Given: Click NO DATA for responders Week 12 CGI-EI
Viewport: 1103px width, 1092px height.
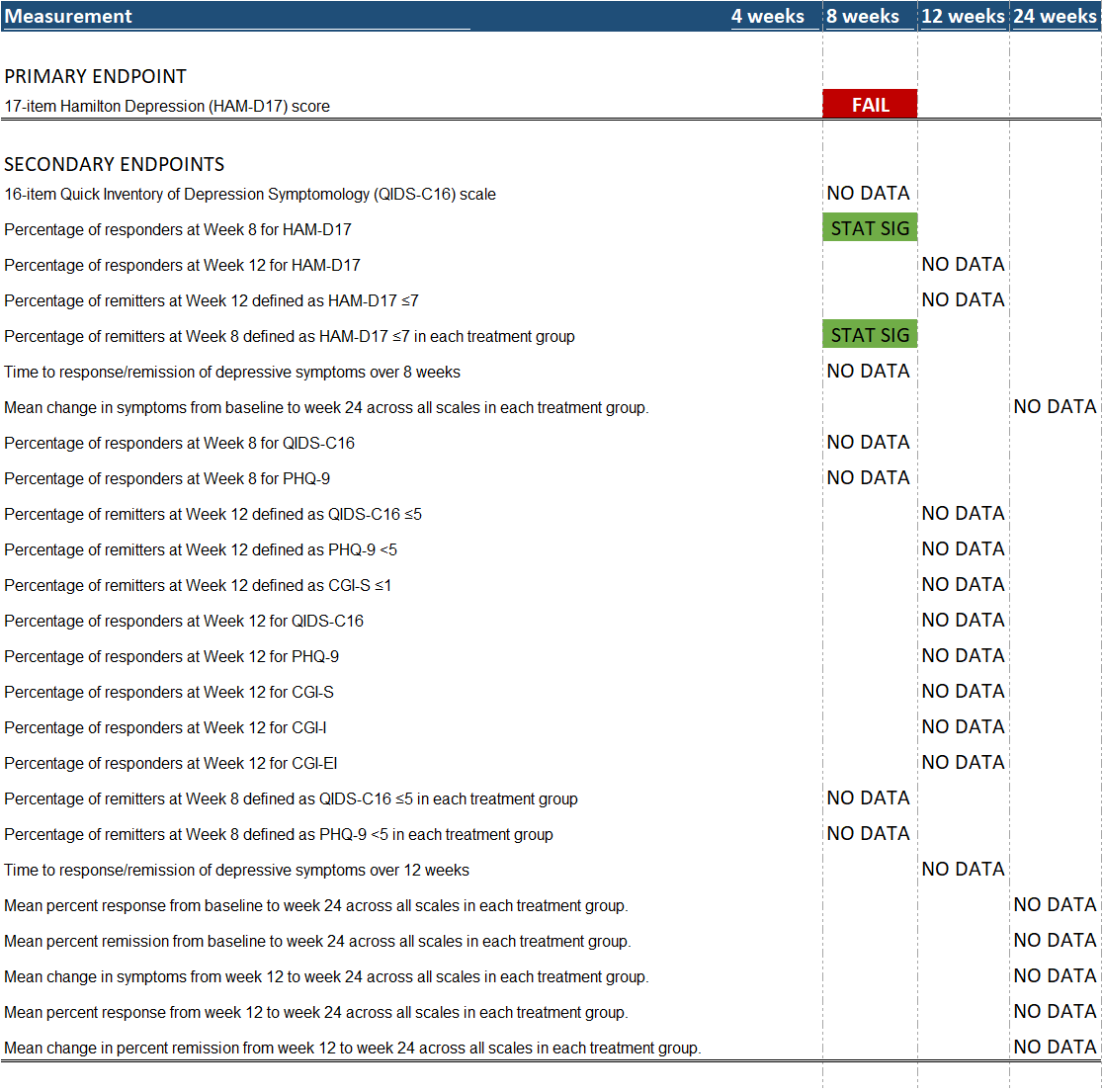Looking at the screenshot, I should tap(963, 763).
